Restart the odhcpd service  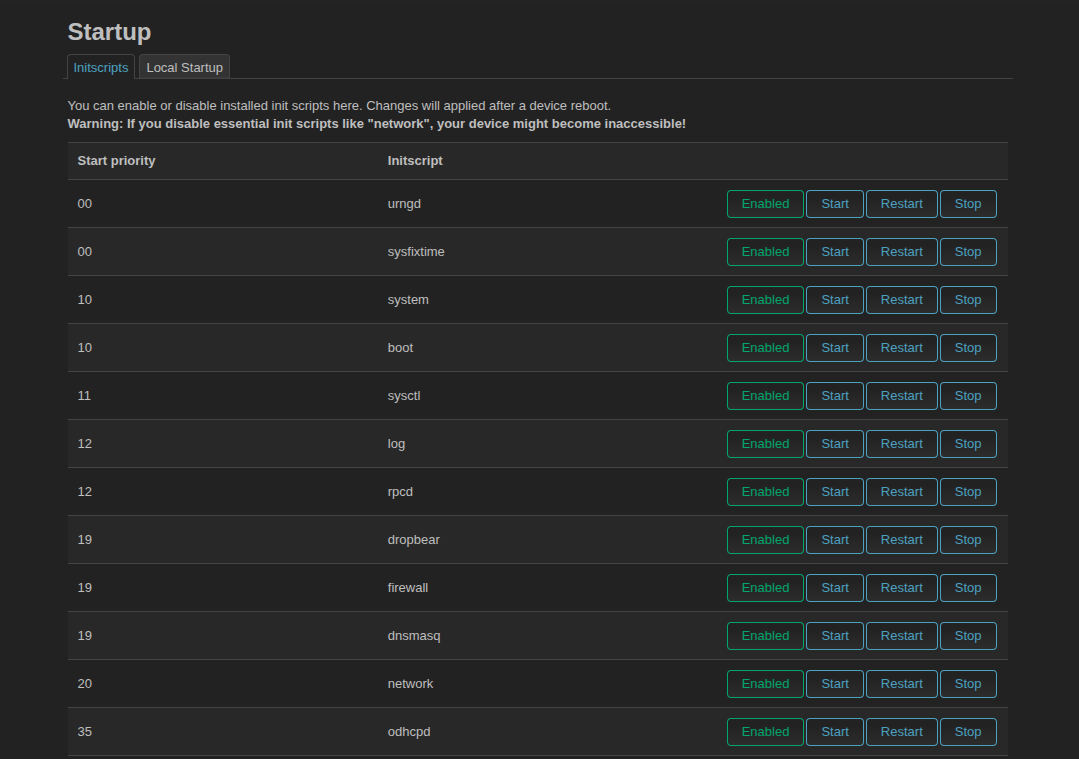pyautogui.click(x=901, y=732)
